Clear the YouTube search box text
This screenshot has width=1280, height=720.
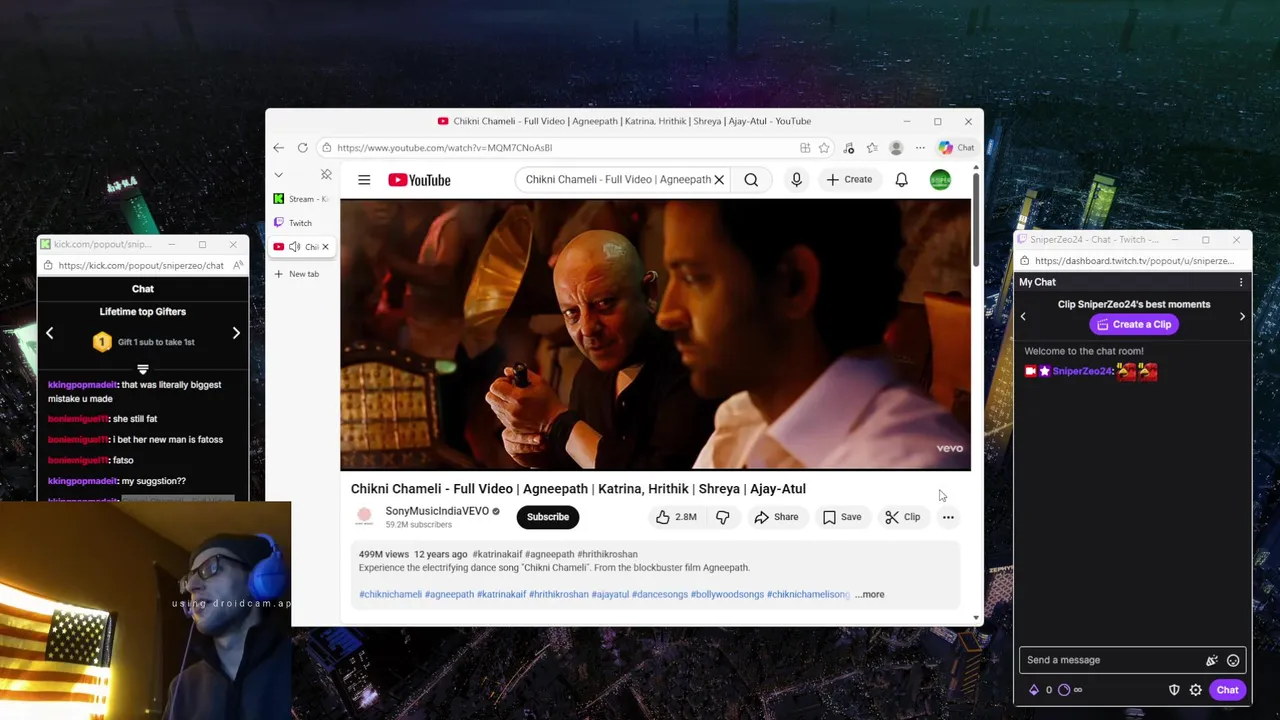[x=718, y=180]
